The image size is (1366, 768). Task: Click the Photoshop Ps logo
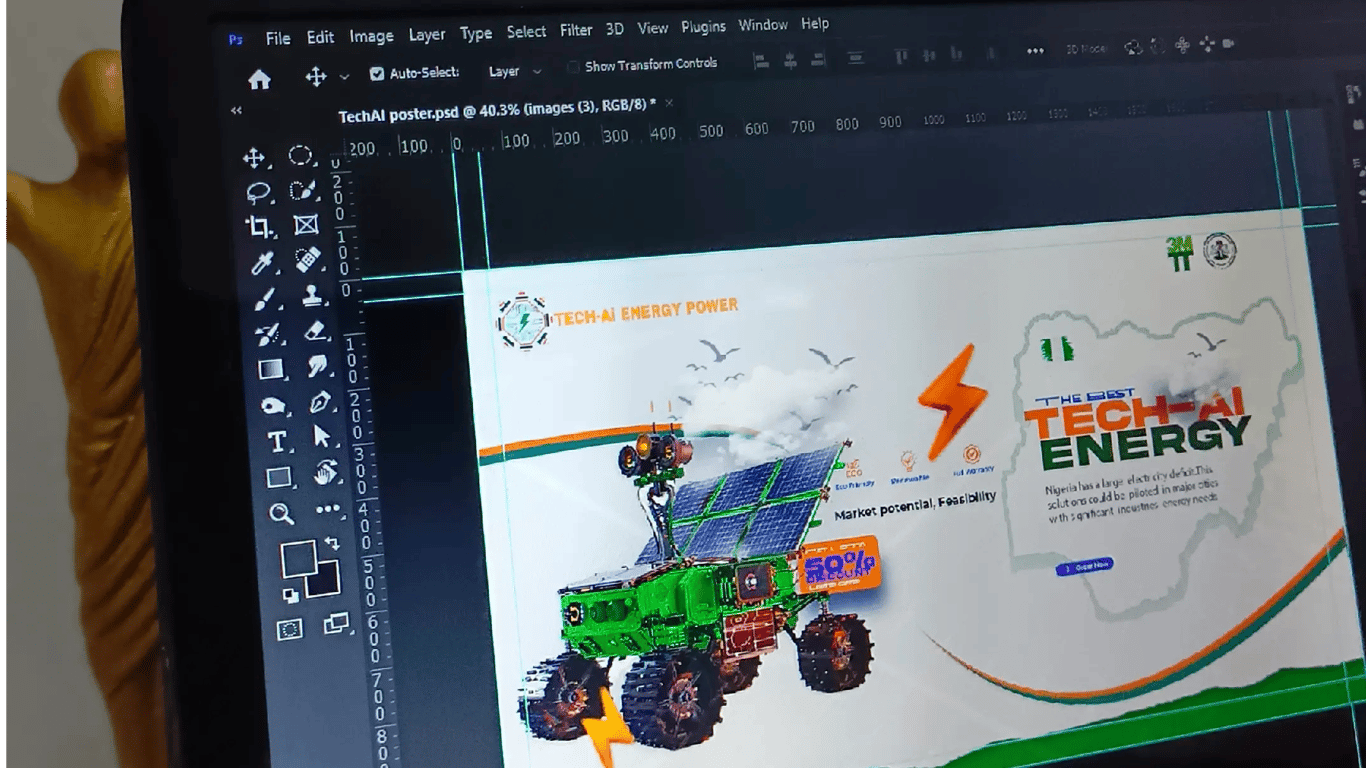tap(235, 40)
